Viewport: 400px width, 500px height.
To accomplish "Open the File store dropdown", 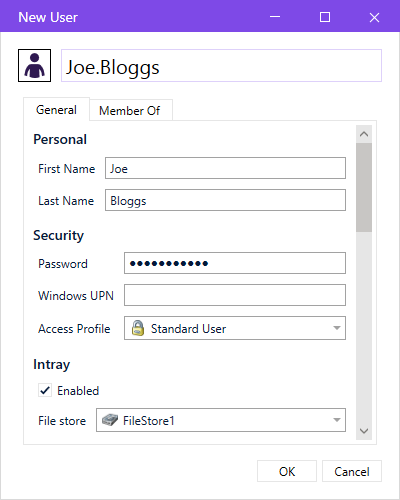I will [221, 420].
